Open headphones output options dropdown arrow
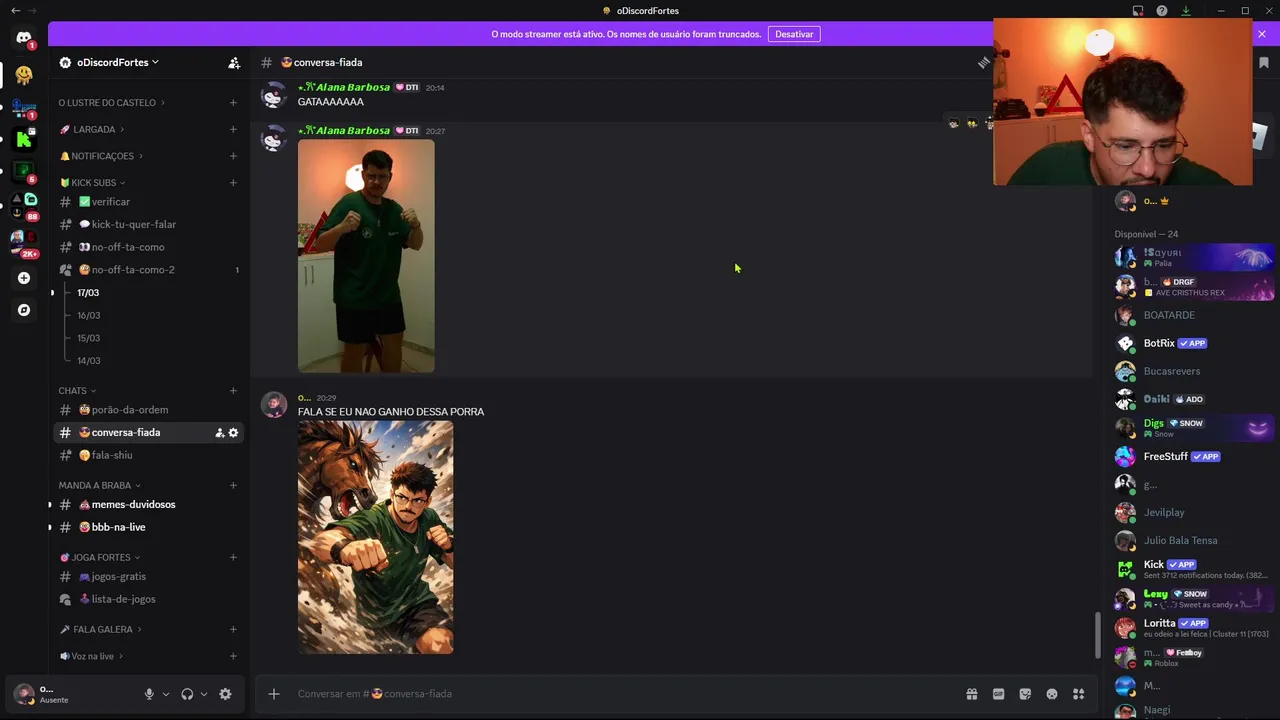Image resolution: width=1280 pixels, height=720 pixels. tap(204, 694)
